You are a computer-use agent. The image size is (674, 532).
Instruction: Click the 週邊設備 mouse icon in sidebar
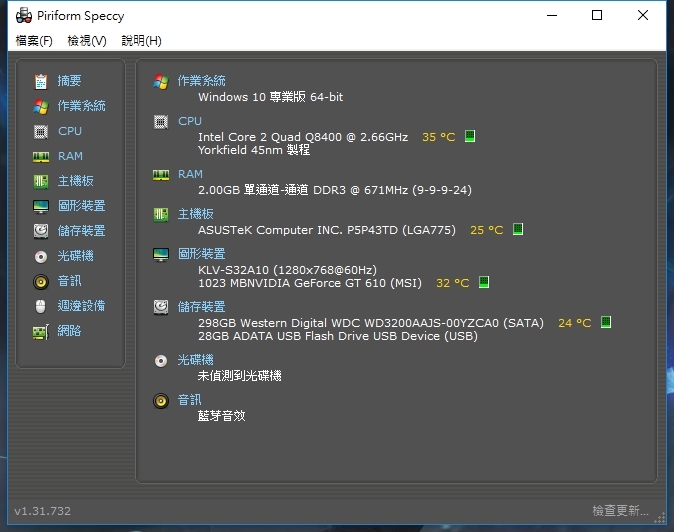coord(40,306)
